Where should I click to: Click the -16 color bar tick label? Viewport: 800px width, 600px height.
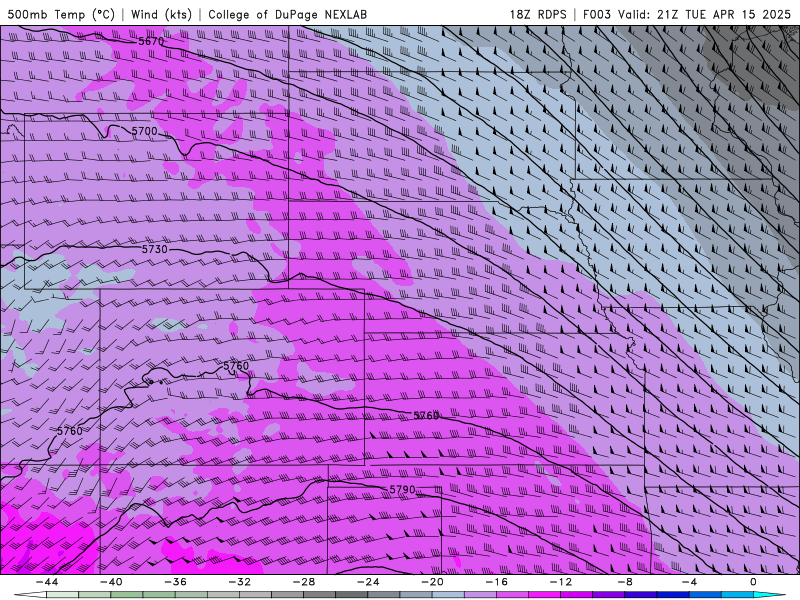(497, 582)
